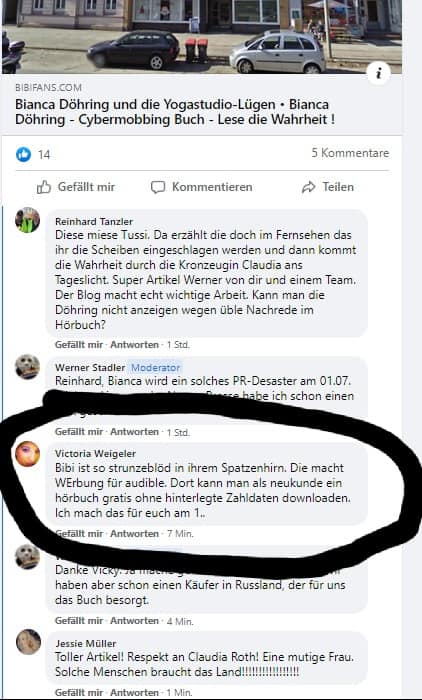This screenshot has height=700, width=422.
Task: Click Reinhard Tanzler's name
Action: point(94,221)
